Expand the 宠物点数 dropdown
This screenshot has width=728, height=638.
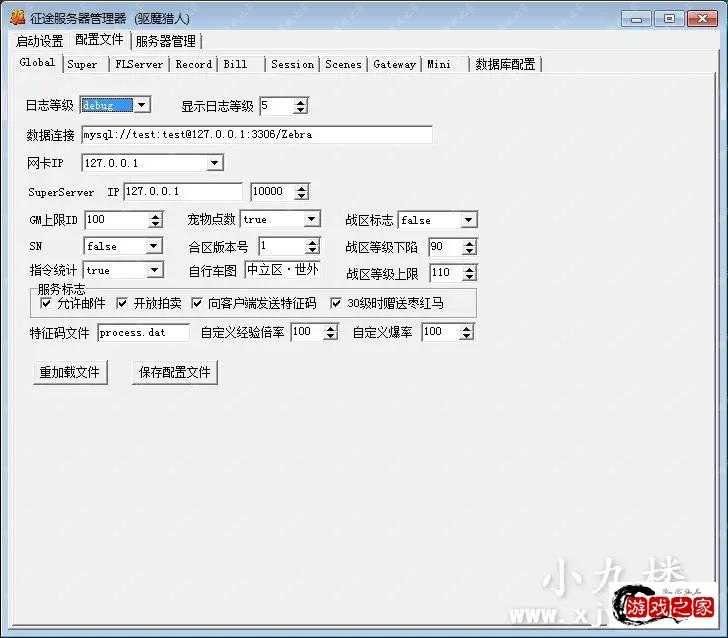click(312, 219)
